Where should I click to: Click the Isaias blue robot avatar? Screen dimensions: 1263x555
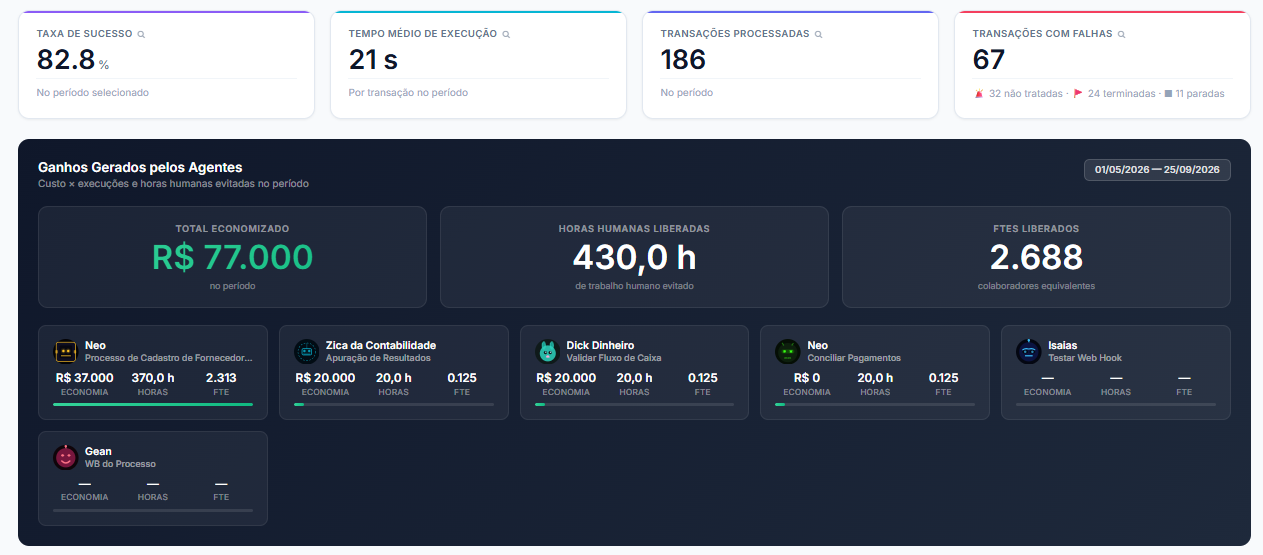(x=1029, y=351)
